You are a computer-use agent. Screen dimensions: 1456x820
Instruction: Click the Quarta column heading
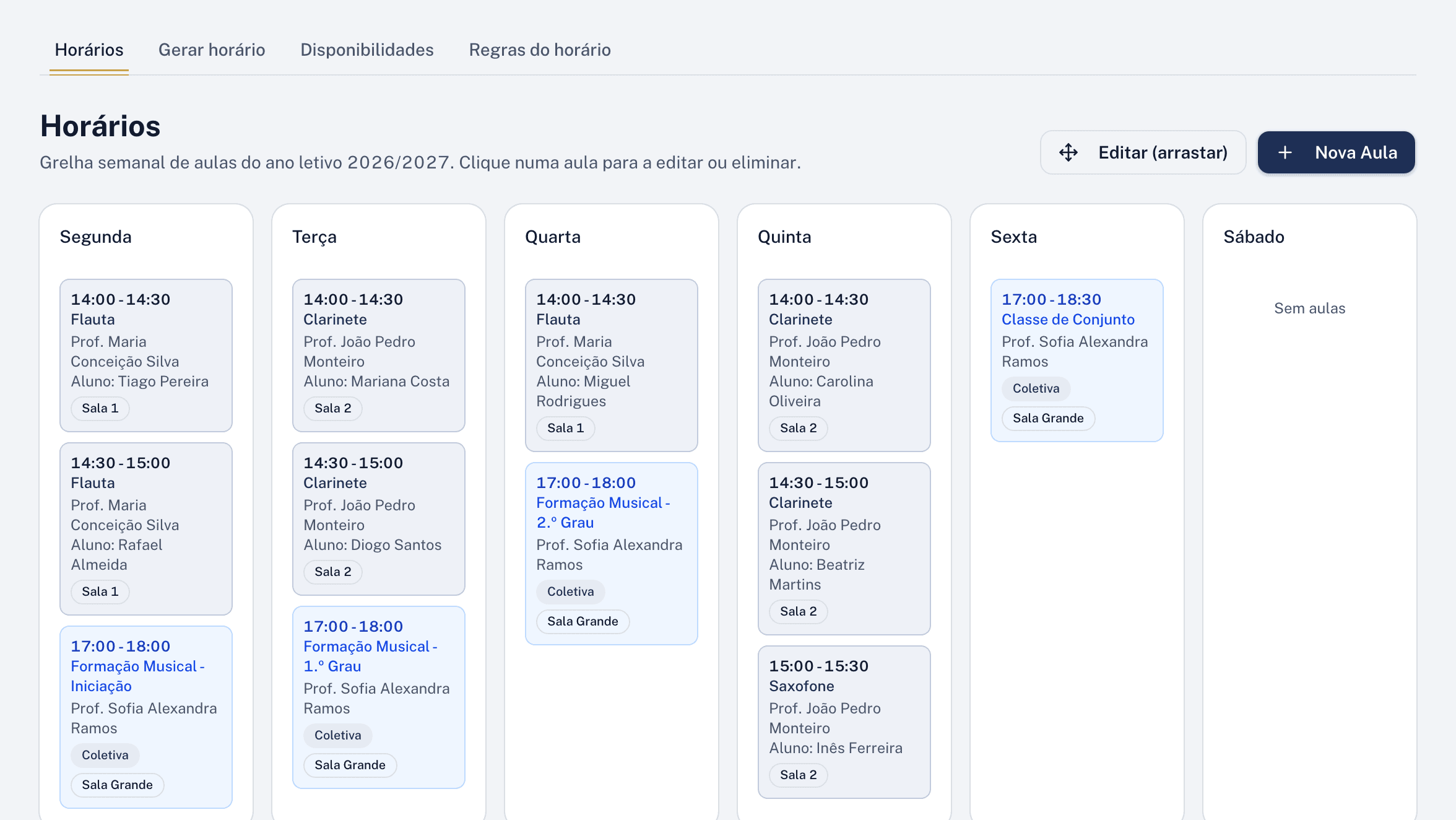coord(553,237)
